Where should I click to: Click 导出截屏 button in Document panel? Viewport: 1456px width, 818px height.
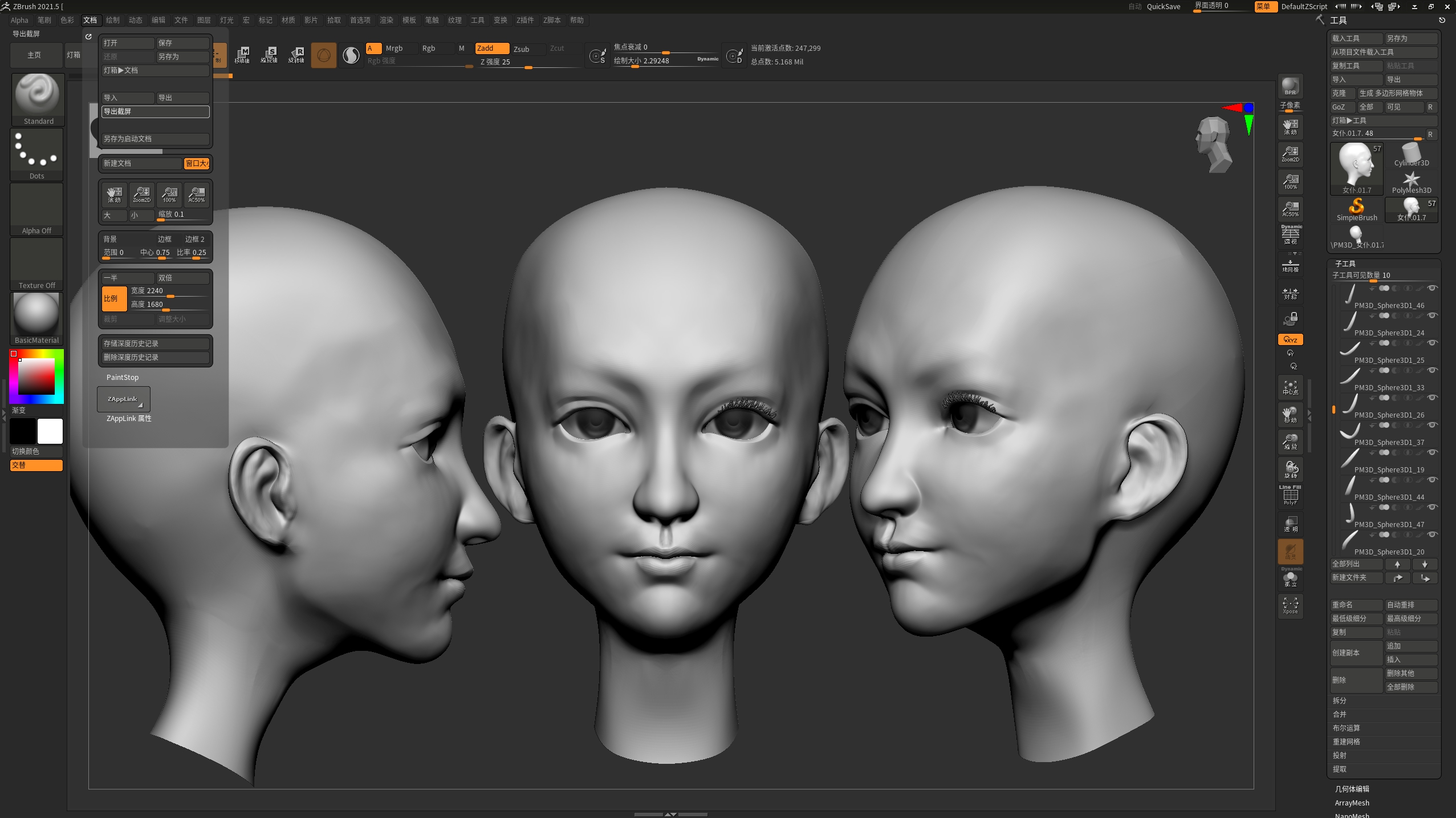156,112
